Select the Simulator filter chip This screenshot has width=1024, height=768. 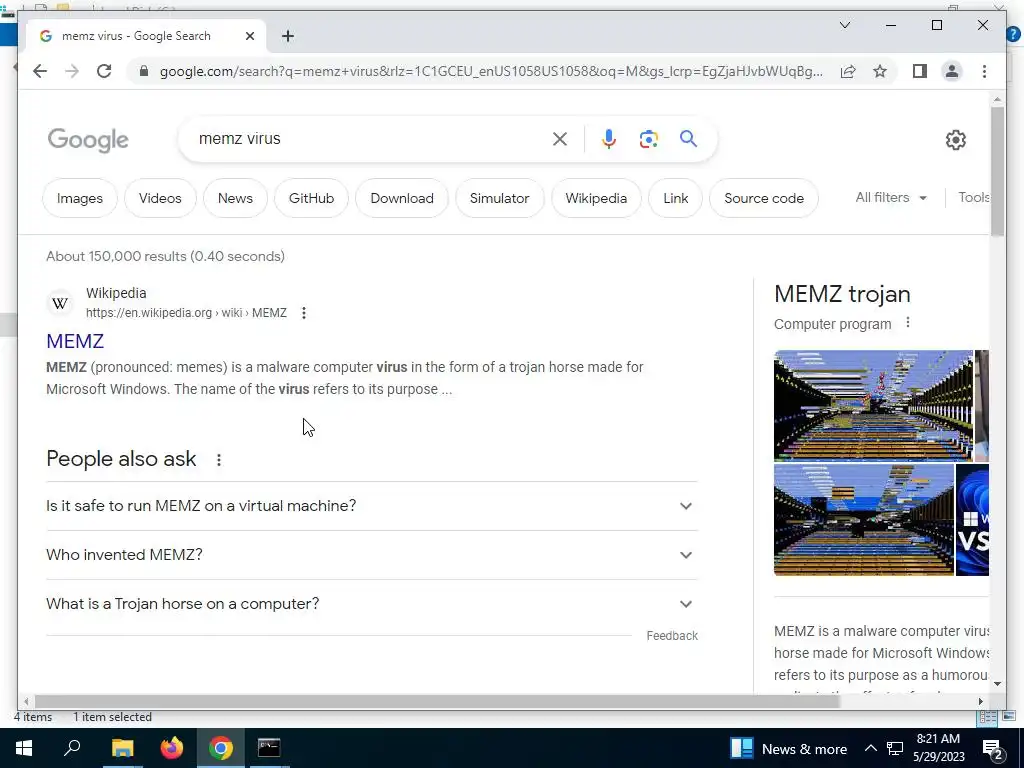(x=500, y=198)
